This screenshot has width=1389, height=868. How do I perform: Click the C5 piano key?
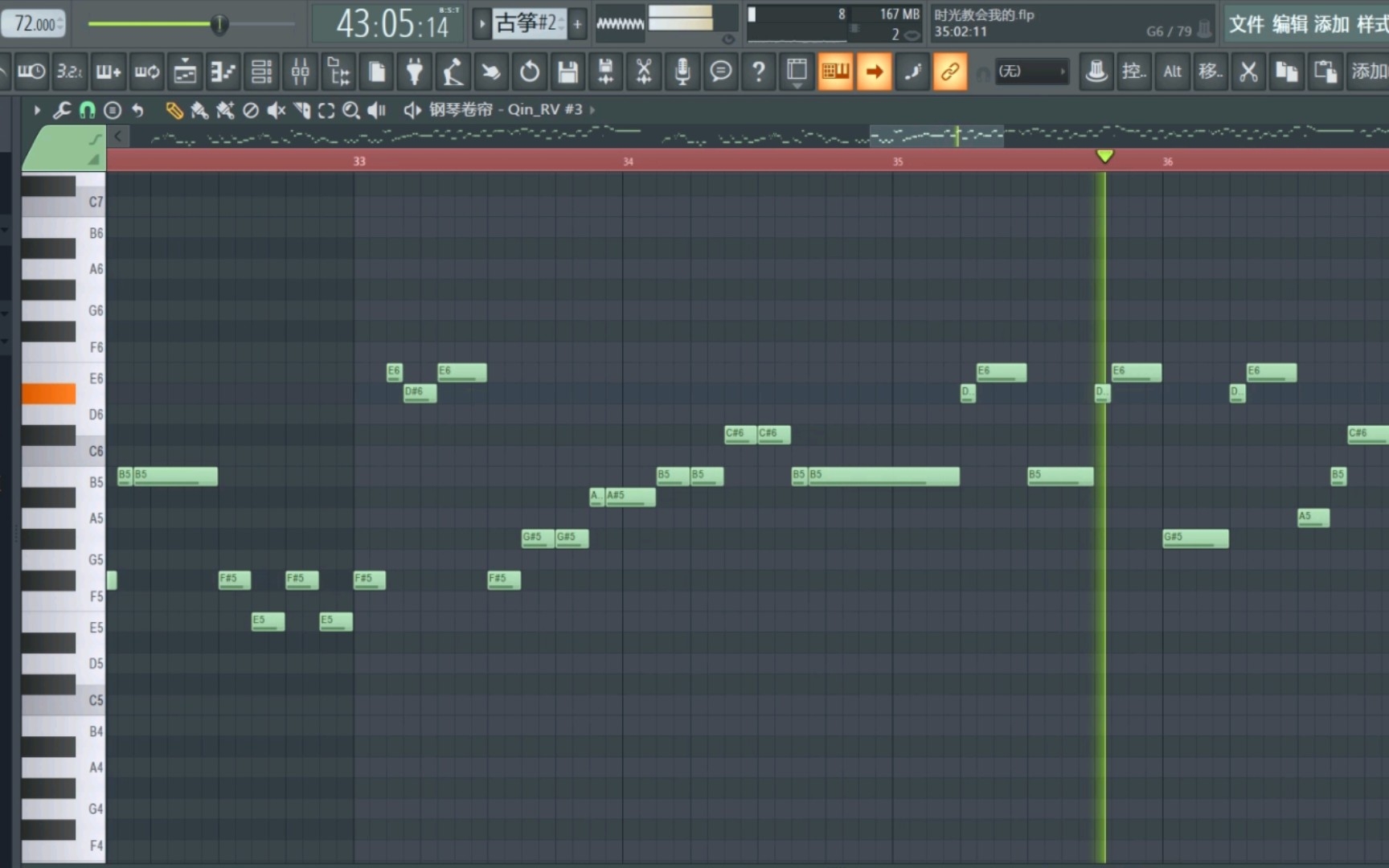63,700
